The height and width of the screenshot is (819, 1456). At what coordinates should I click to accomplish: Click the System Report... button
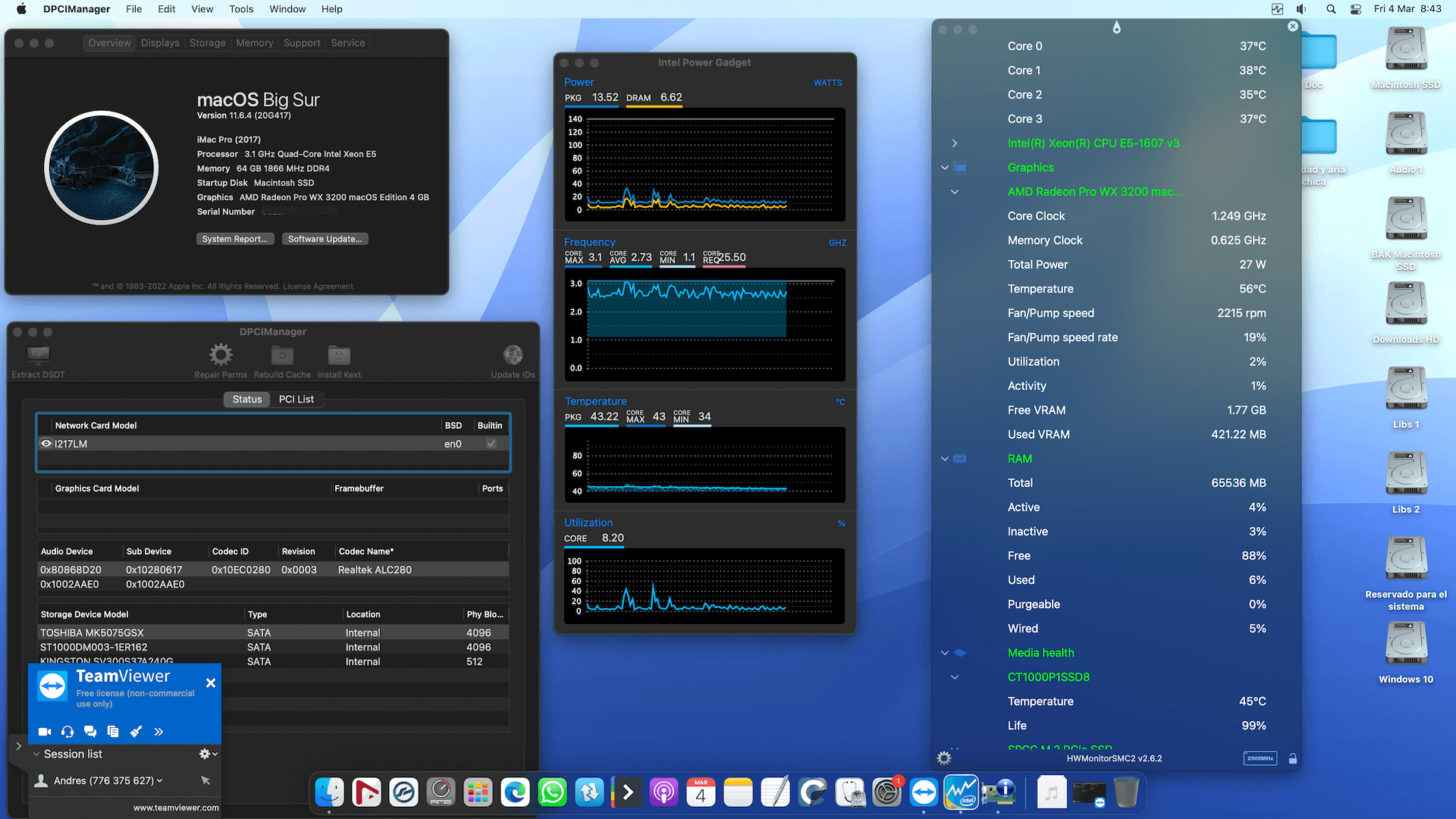click(234, 239)
